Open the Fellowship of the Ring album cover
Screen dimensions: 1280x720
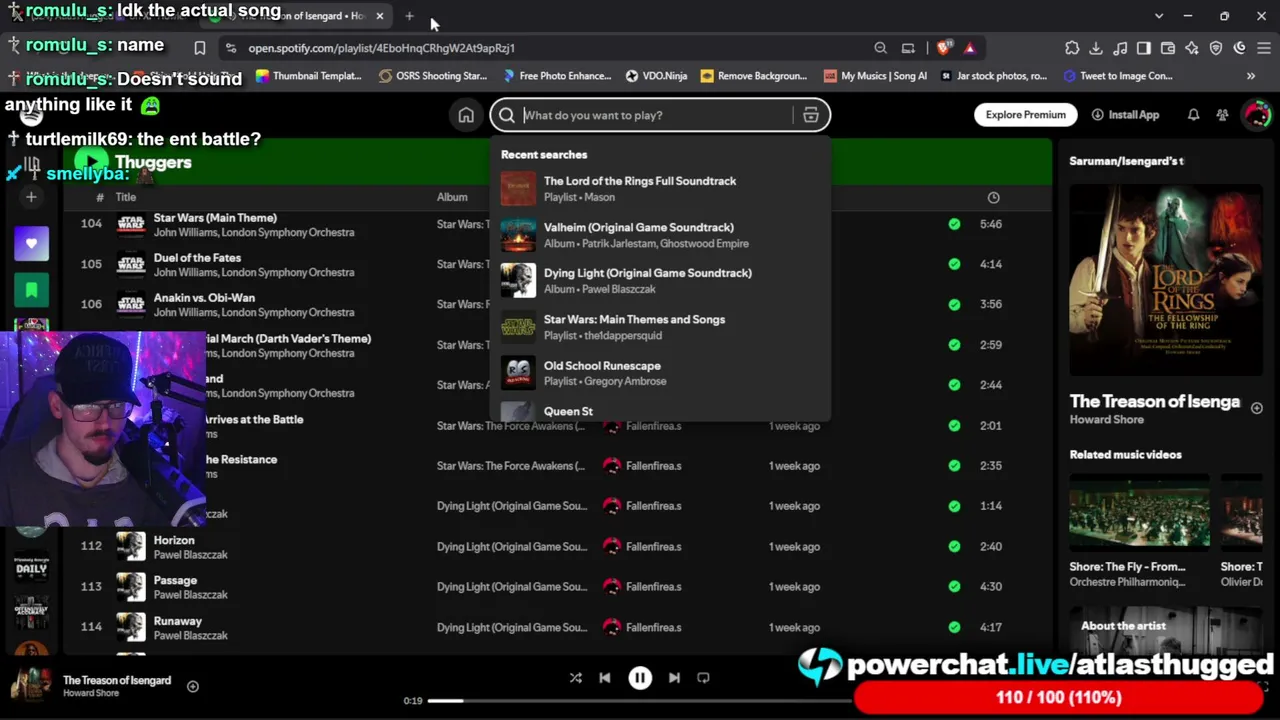pyautogui.click(x=1167, y=280)
